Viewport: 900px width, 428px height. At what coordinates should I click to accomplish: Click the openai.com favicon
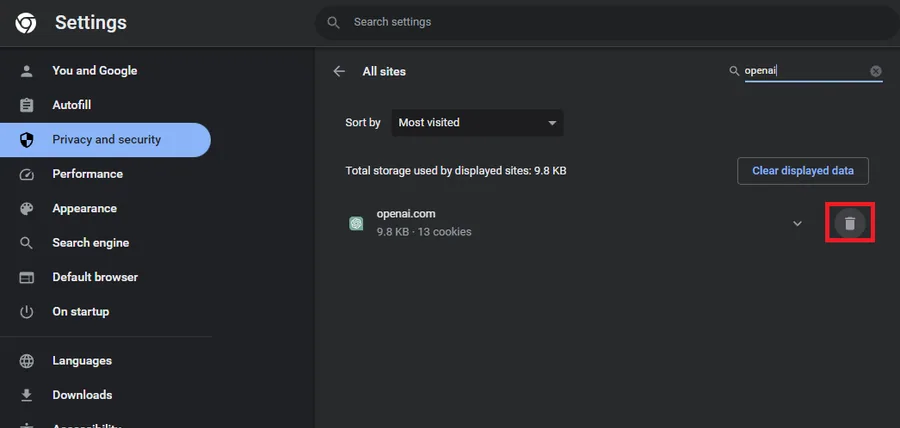(356, 223)
